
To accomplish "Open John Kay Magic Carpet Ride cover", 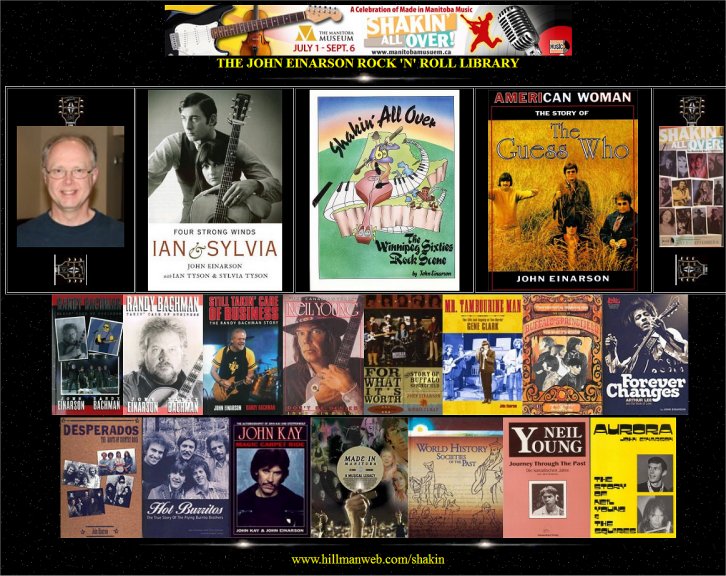I will tap(270, 477).
